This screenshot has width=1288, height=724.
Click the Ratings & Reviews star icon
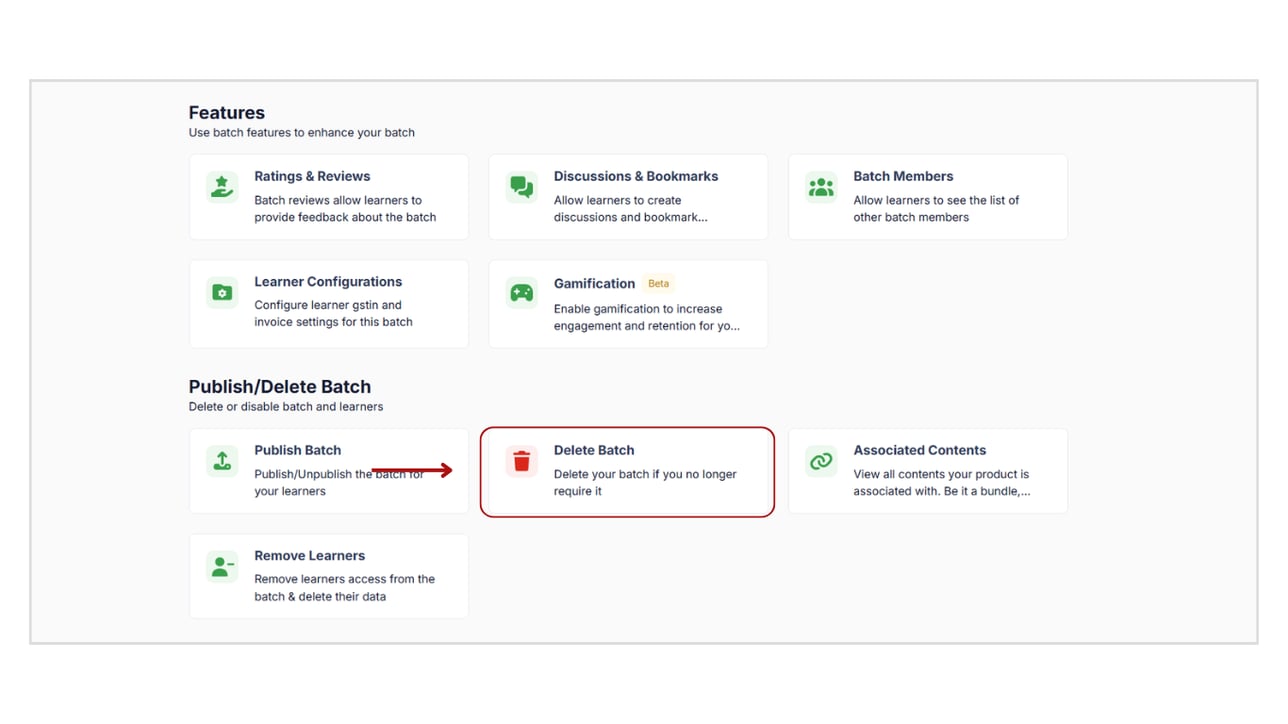pos(222,187)
